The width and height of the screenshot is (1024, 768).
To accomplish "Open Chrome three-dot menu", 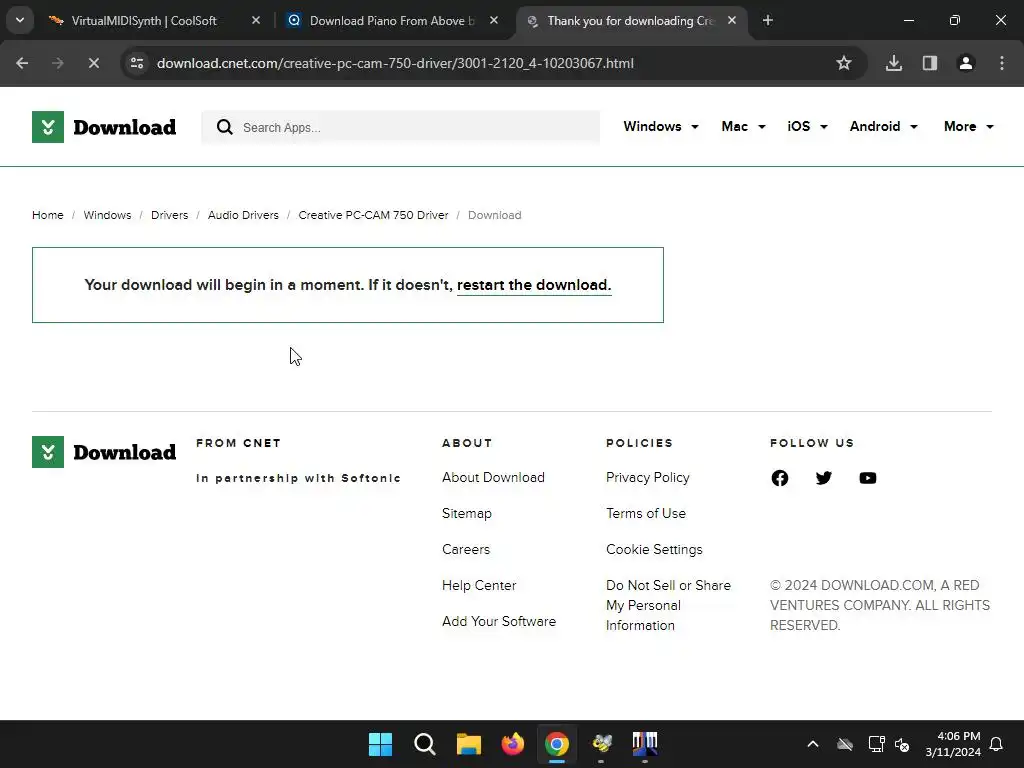I will click(x=1002, y=63).
